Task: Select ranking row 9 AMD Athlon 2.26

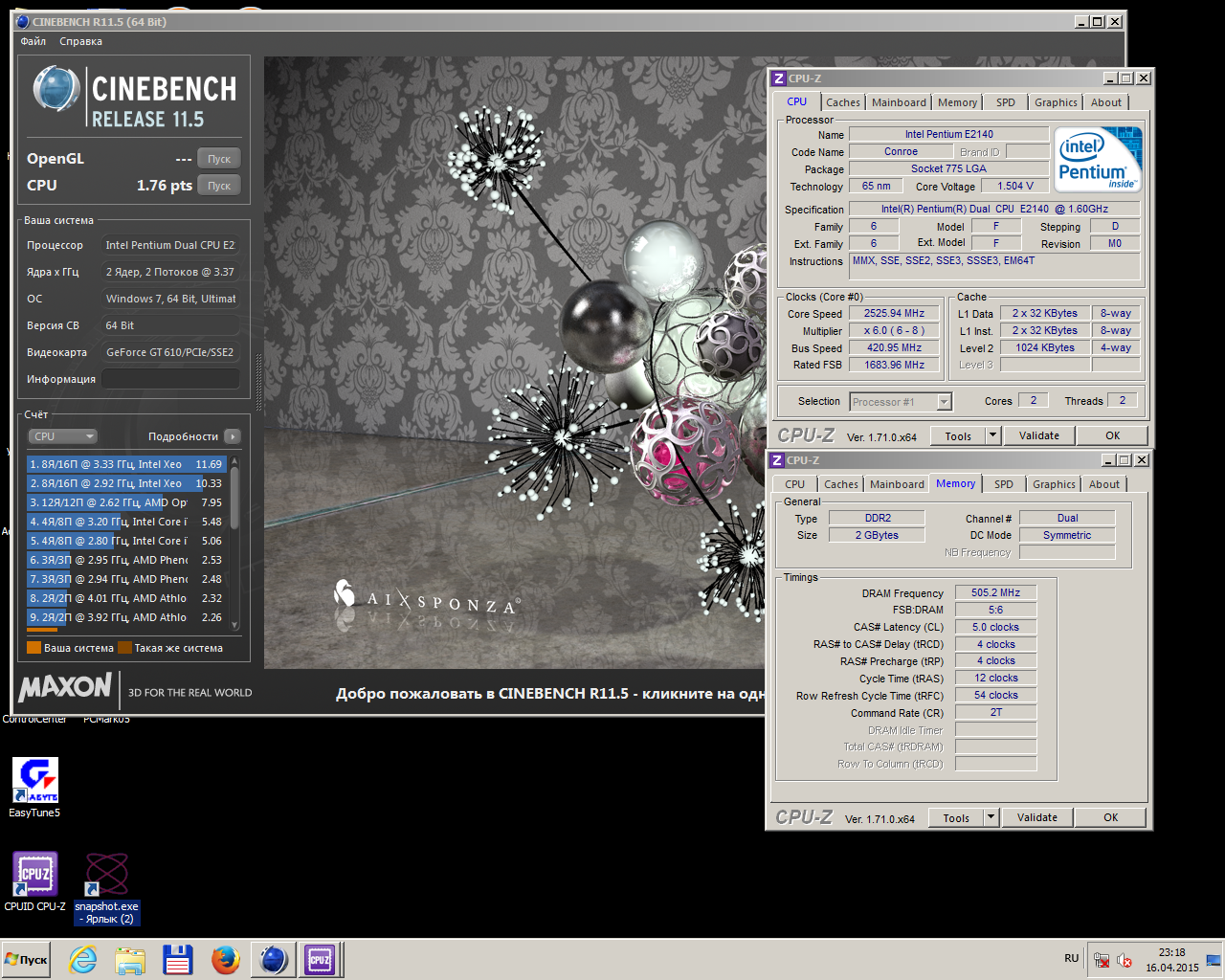Action: [x=126, y=617]
